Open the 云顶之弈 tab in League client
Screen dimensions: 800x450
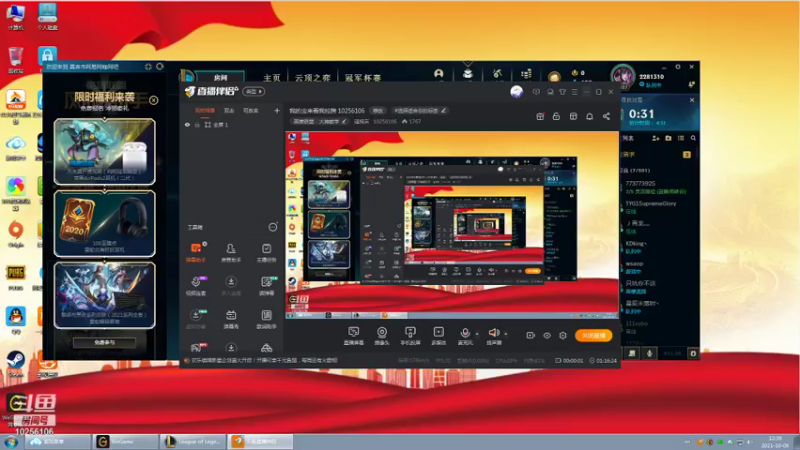(312, 78)
